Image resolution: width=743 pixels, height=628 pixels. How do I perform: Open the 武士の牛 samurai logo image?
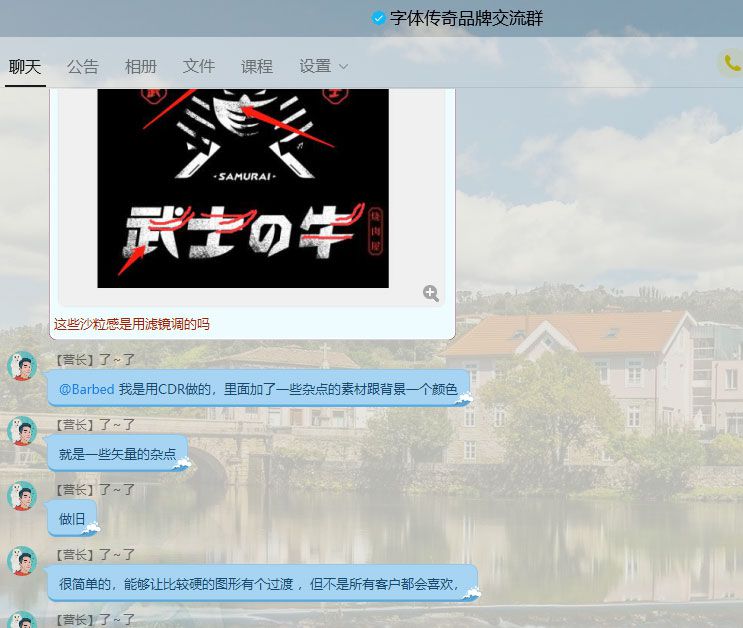pos(243,188)
